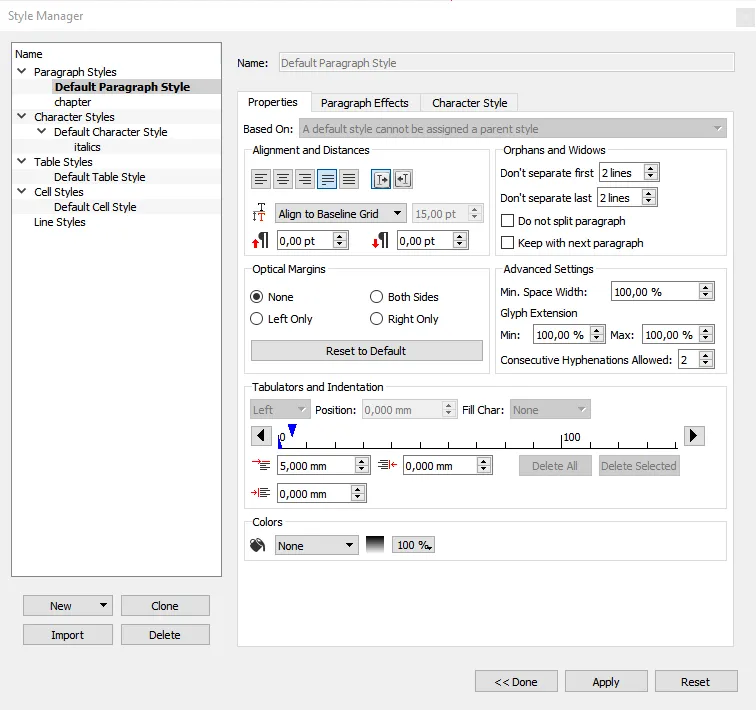Image resolution: width=756 pixels, height=710 pixels.
Task: Click the blue first-line indent marker on ruler
Action: tap(292, 429)
